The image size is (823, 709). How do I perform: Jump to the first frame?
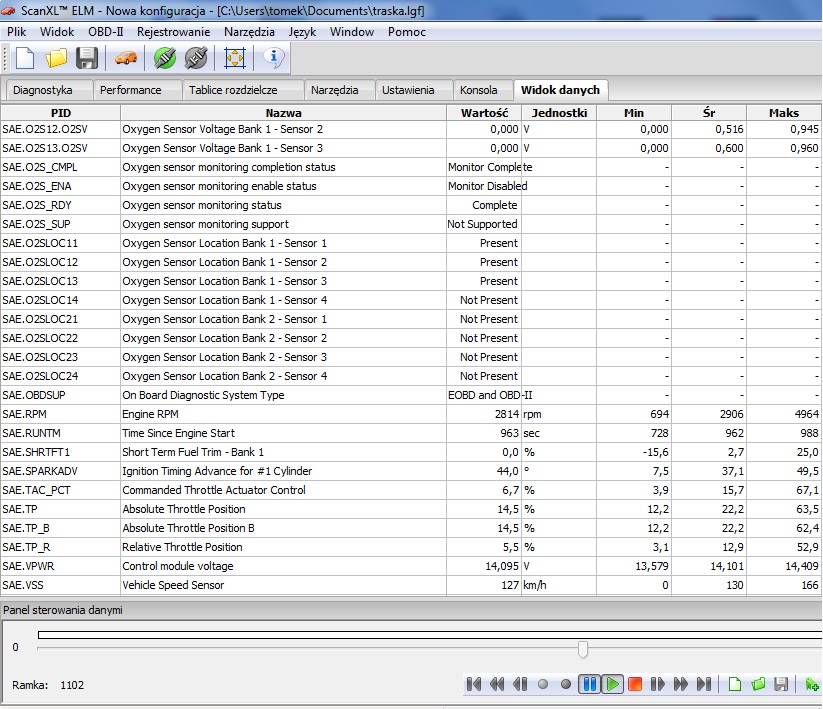(x=474, y=684)
